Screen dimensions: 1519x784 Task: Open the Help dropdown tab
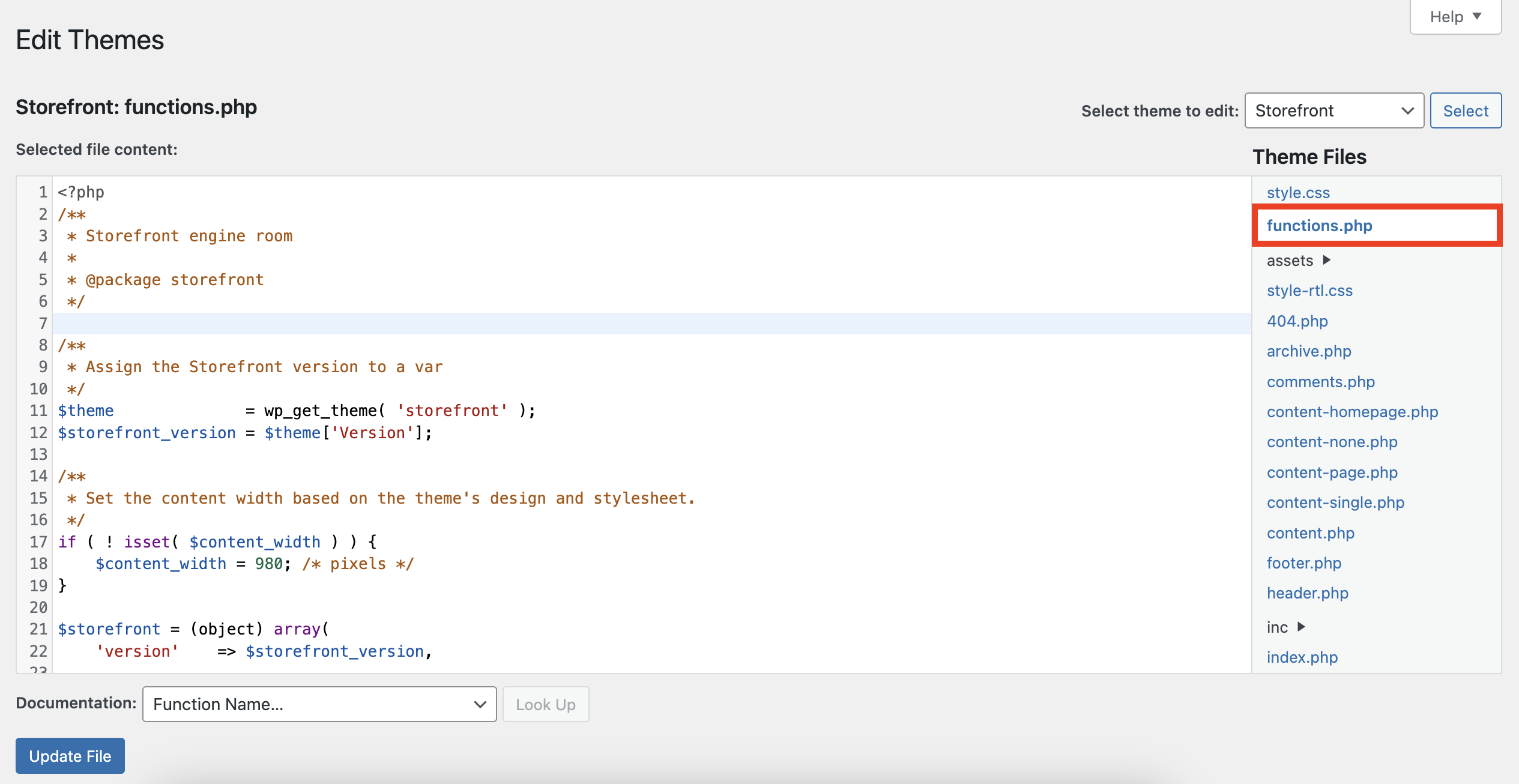point(1455,17)
